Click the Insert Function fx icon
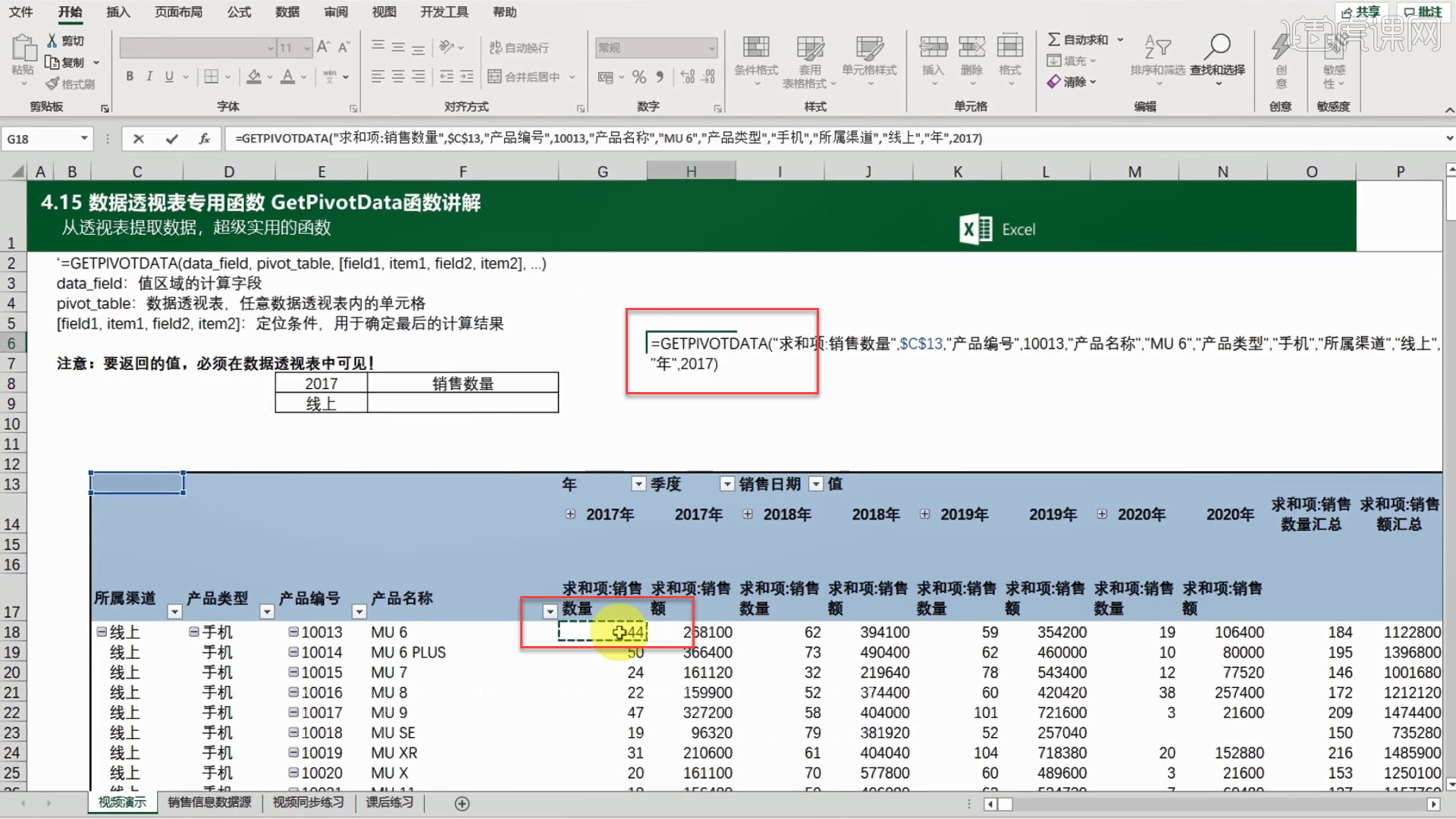Viewport: 1456px width, 819px height. click(204, 138)
